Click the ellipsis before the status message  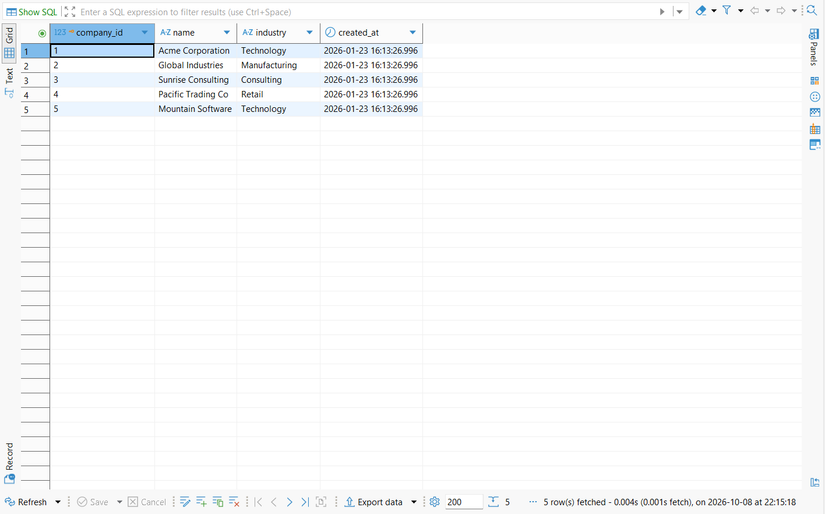click(x=533, y=502)
